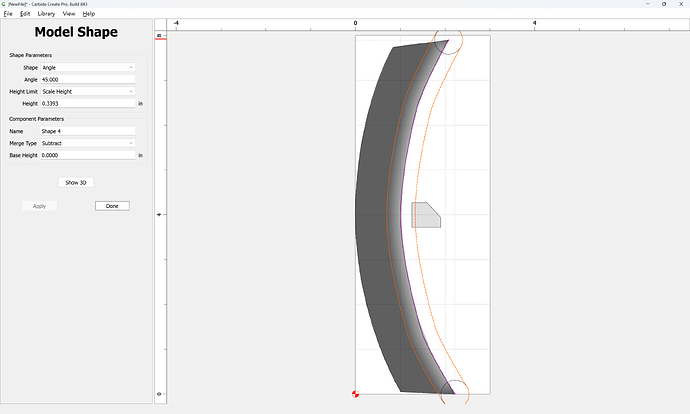690x414 pixels.
Task: Open the Help menu
Action: pos(88,14)
